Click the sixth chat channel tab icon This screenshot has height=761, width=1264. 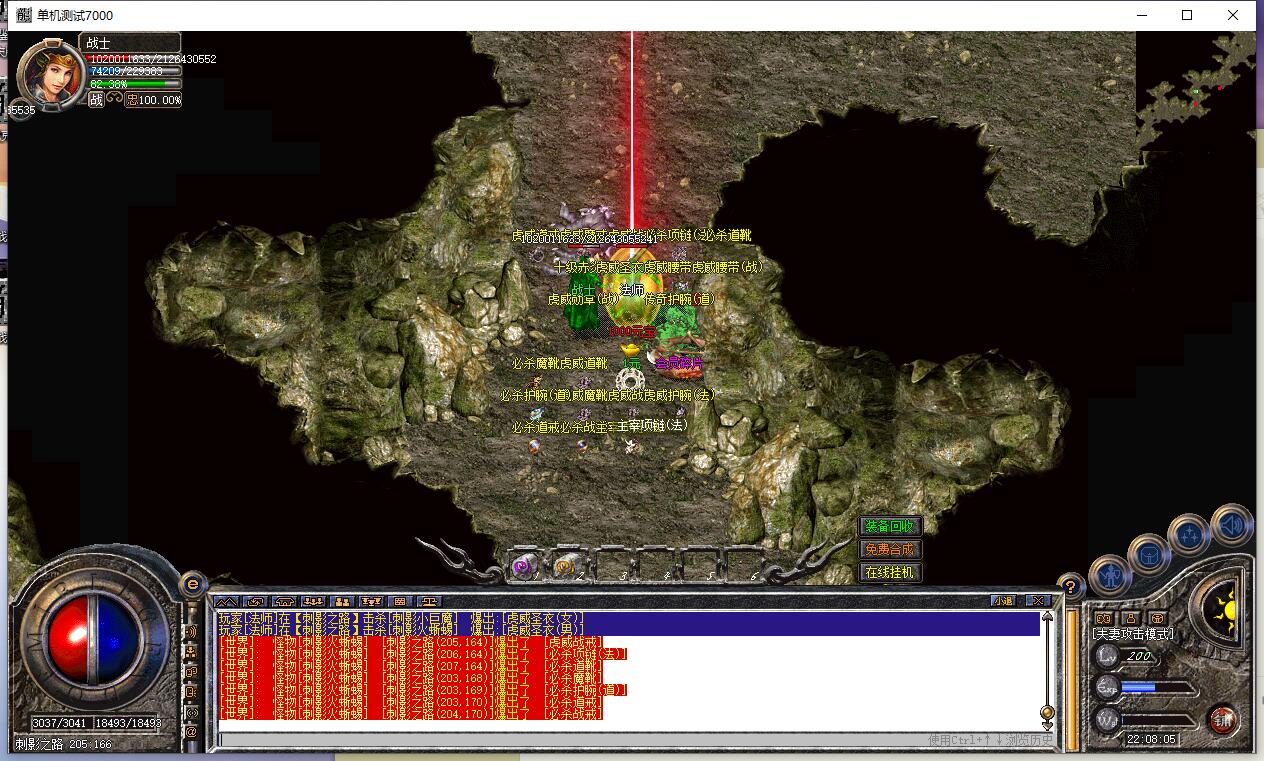coord(372,601)
